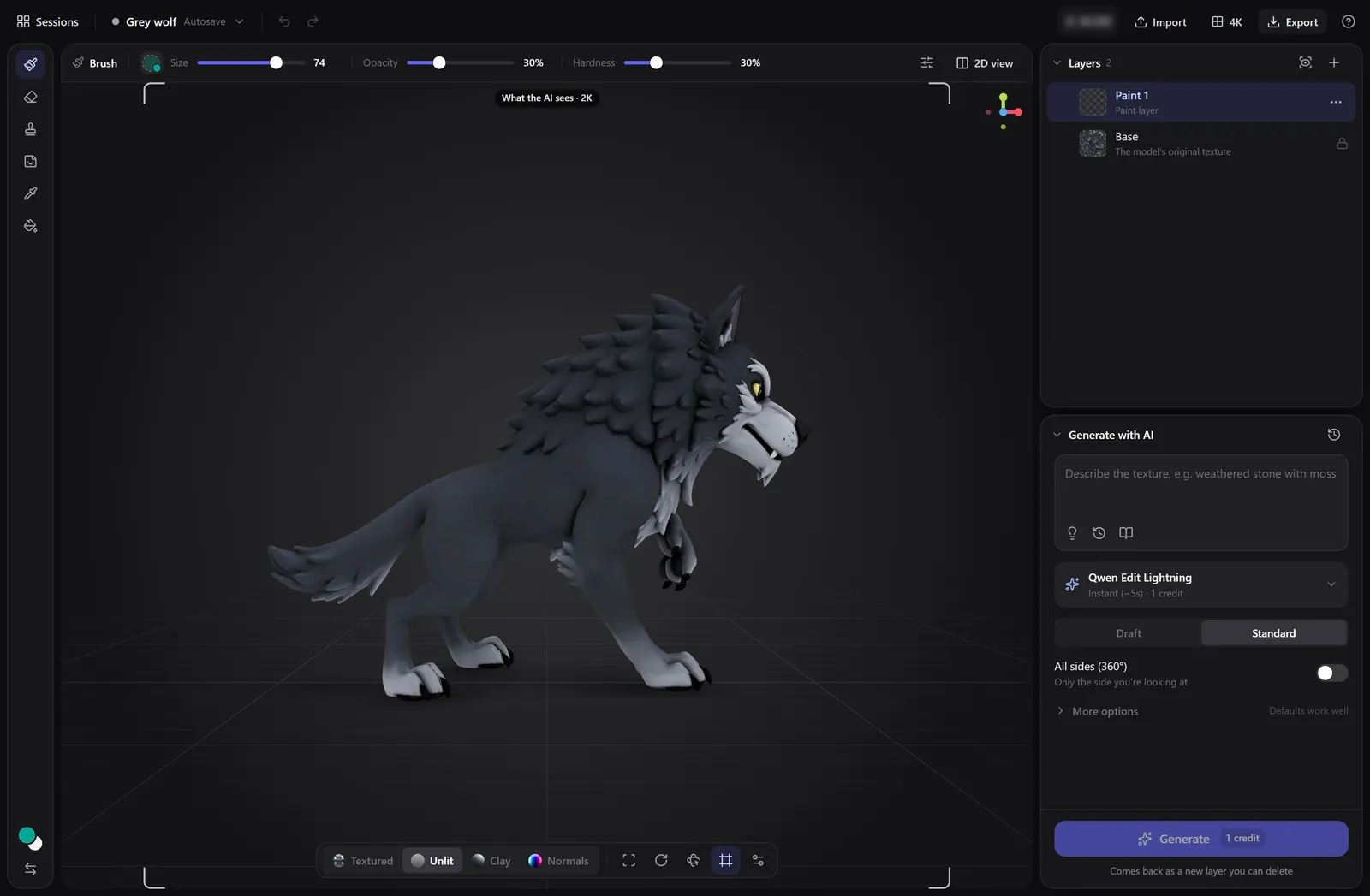Click the Opacity slider handle
The image size is (1370, 896).
439,62
